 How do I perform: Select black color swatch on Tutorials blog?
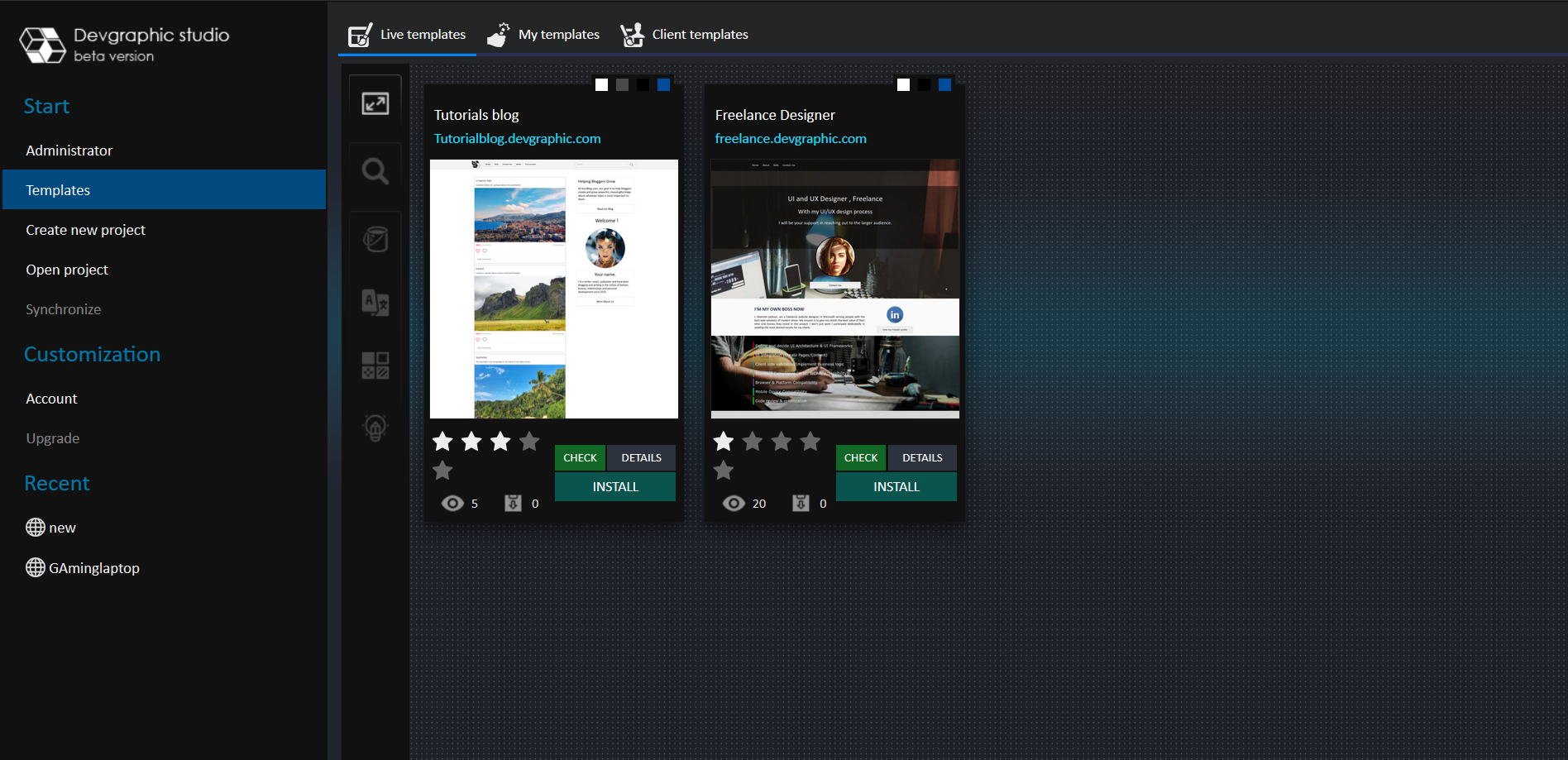point(643,84)
